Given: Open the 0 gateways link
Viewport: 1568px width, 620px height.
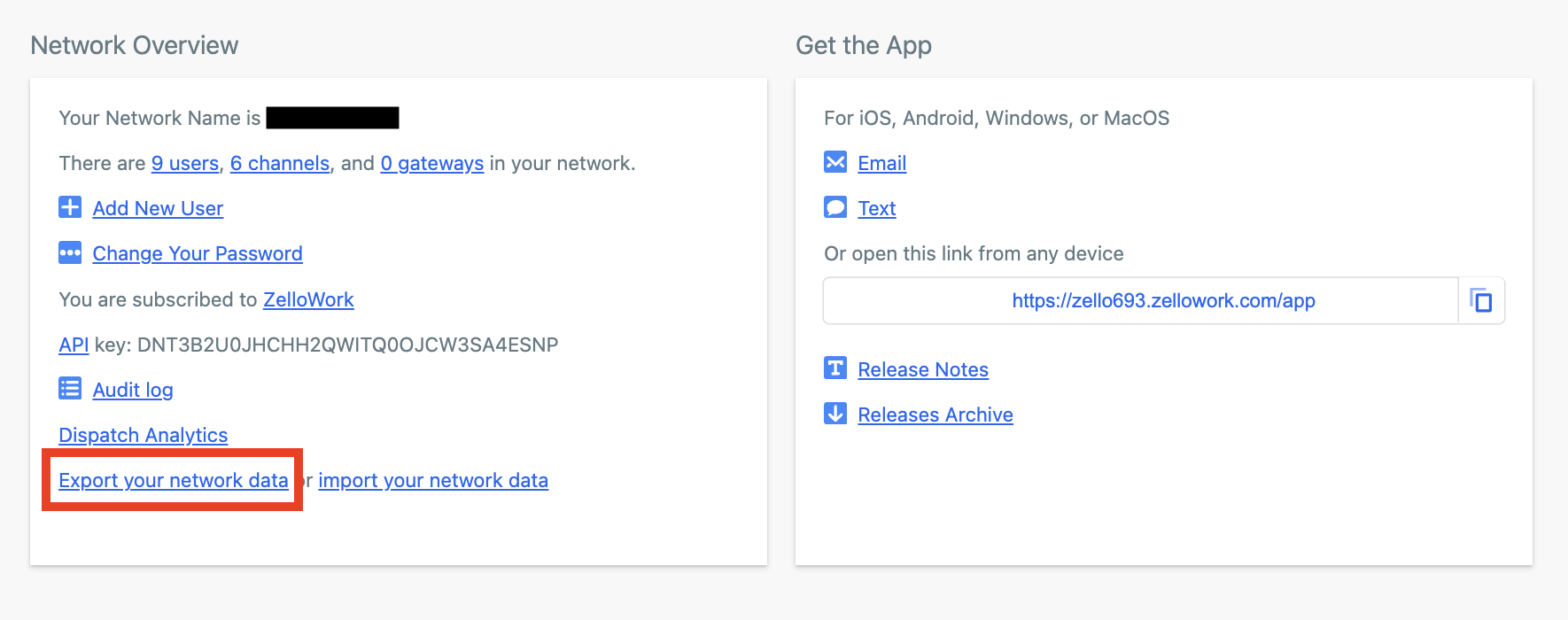Looking at the screenshot, I should click(431, 163).
